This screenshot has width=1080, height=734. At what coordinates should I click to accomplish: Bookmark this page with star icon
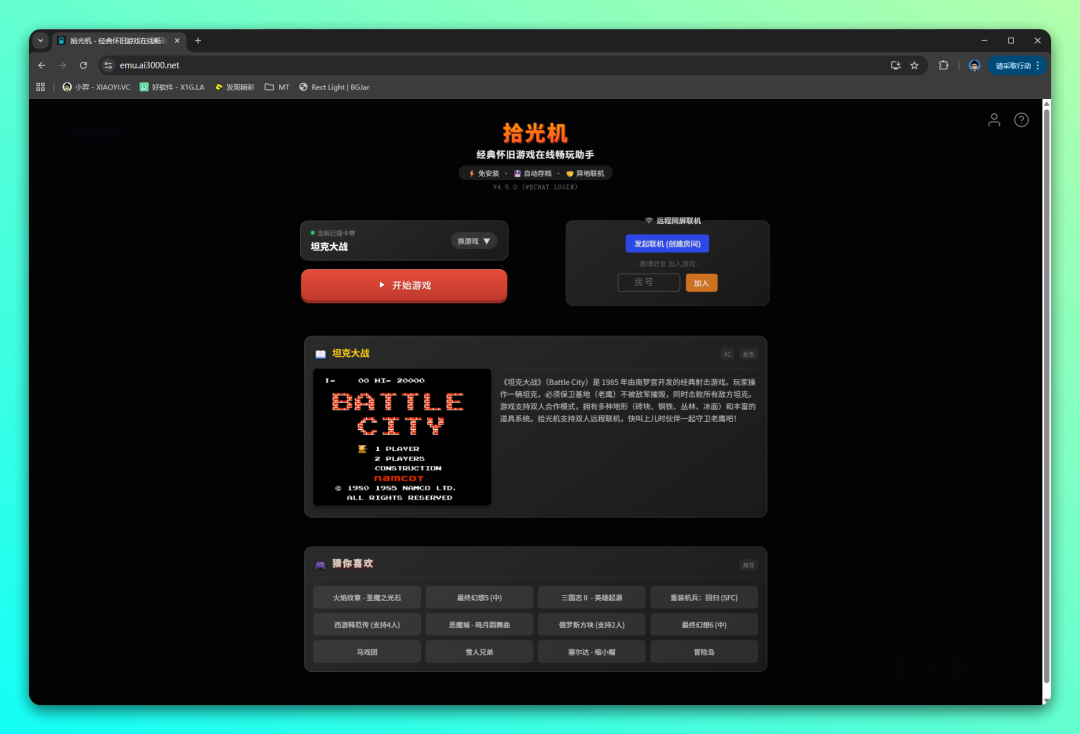point(914,65)
